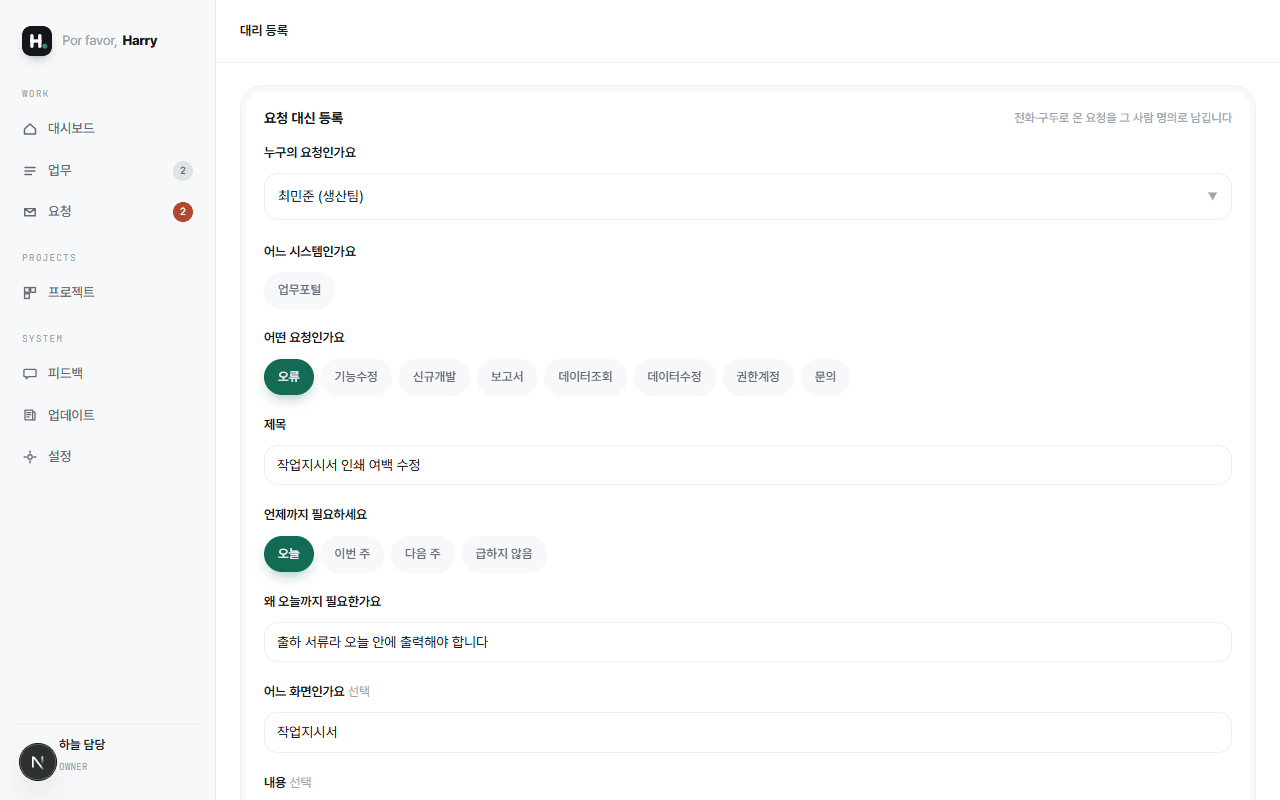Screen dimensions: 1280x800
Task: Choose the 급하지 않음 deadline option
Action: (504, 554)
